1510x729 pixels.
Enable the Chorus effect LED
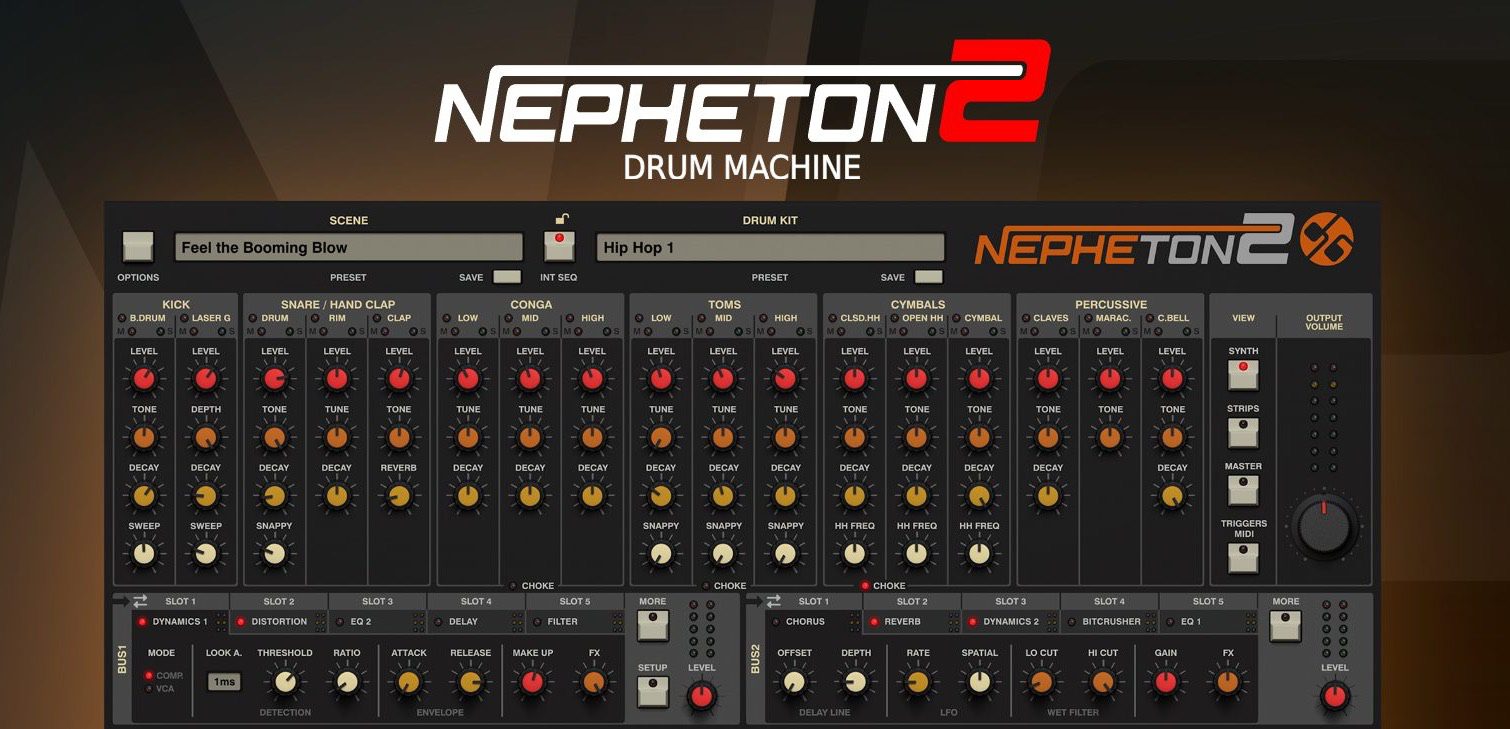click(775, 622)
